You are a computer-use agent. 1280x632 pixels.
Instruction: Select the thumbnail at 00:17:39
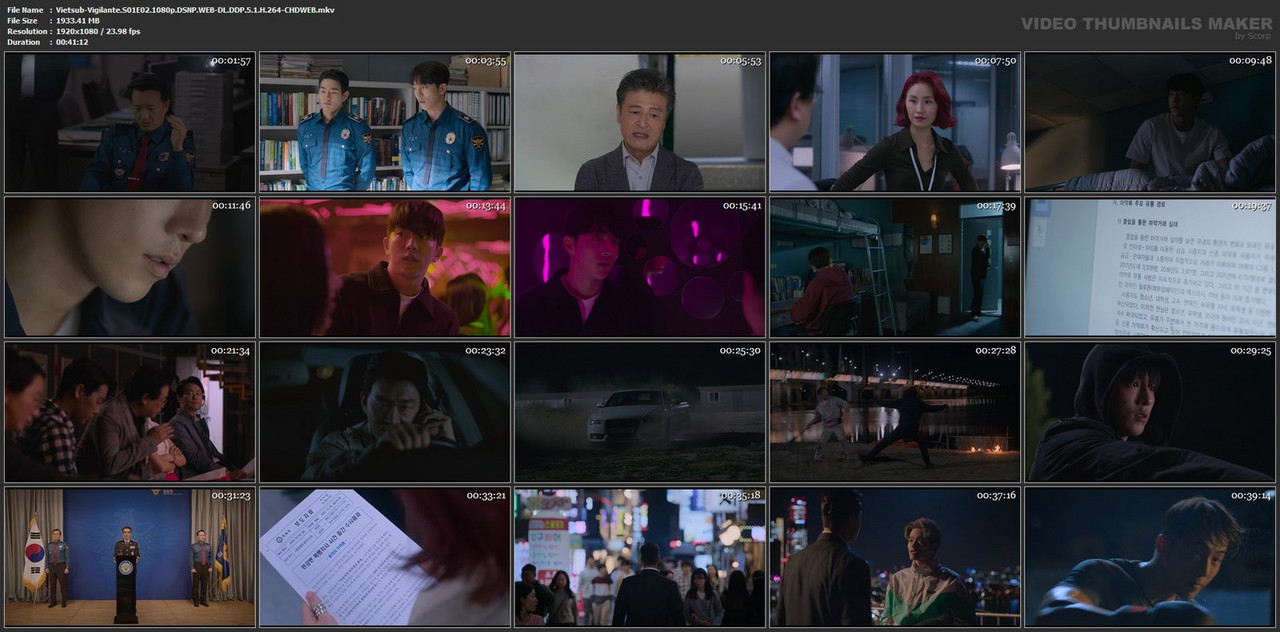coord(895,267)
